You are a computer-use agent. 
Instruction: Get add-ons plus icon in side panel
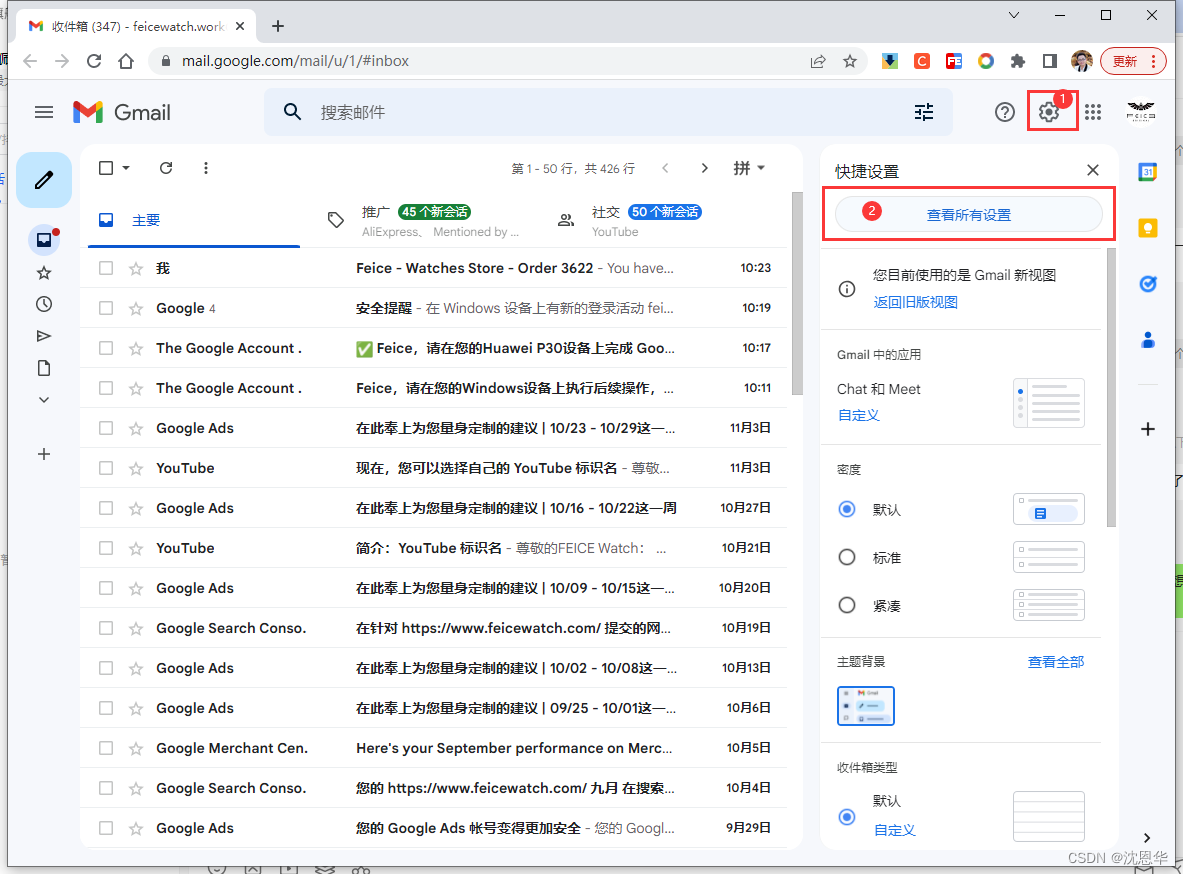1148,429
